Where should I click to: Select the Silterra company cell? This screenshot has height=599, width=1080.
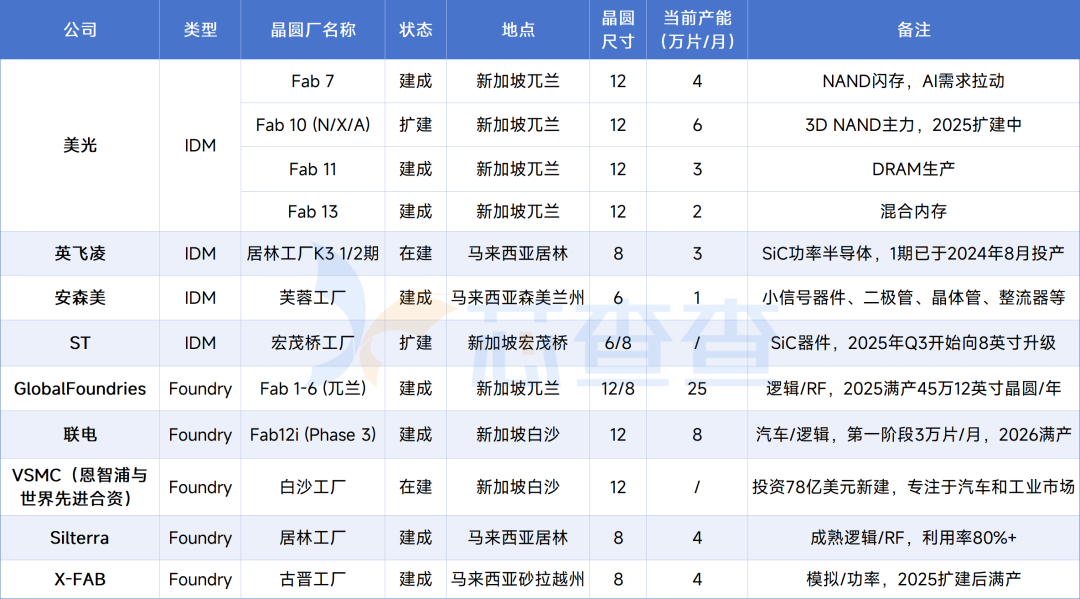tap(80, 538)
